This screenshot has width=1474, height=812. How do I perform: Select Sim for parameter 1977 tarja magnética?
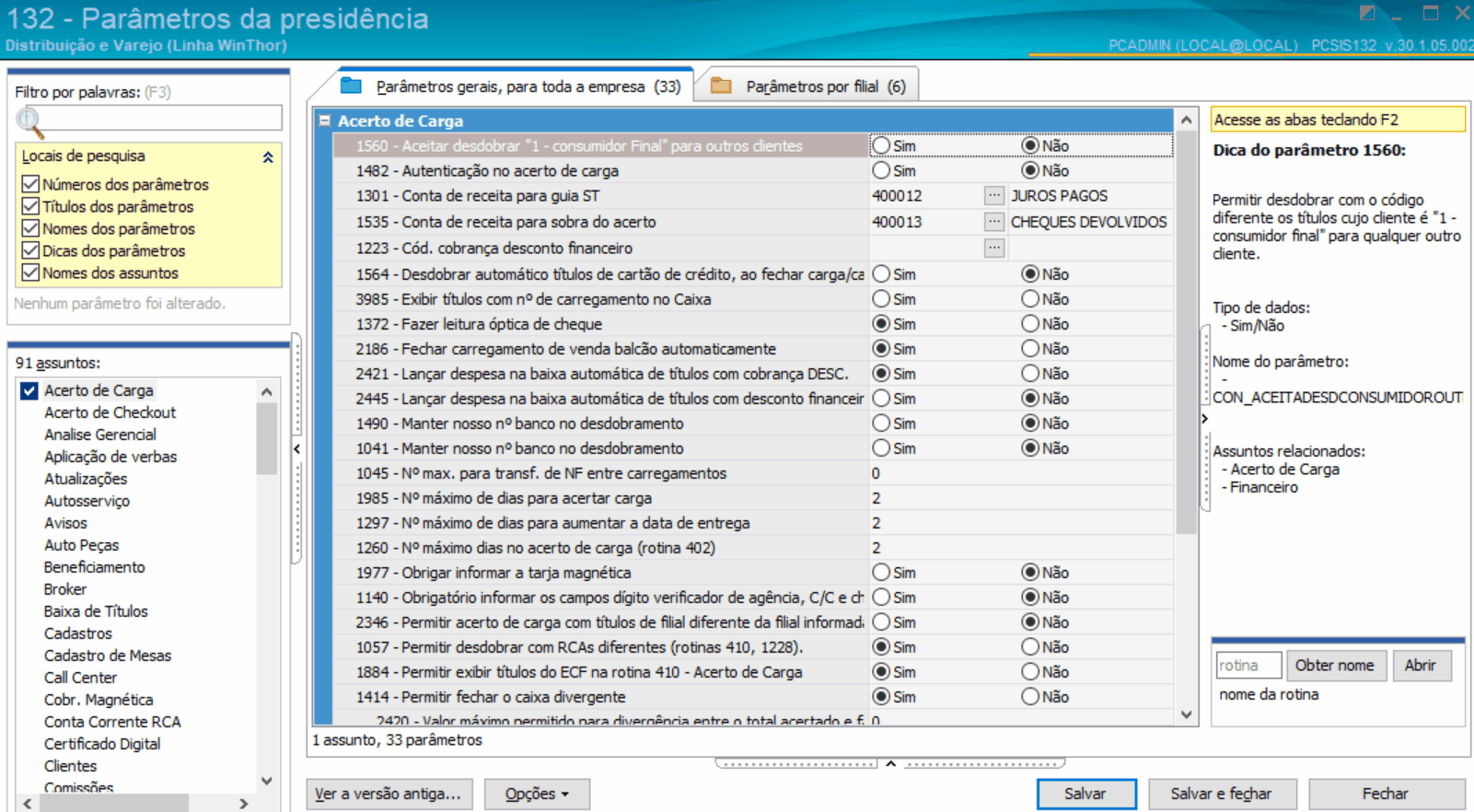click(x=882, y=573)
